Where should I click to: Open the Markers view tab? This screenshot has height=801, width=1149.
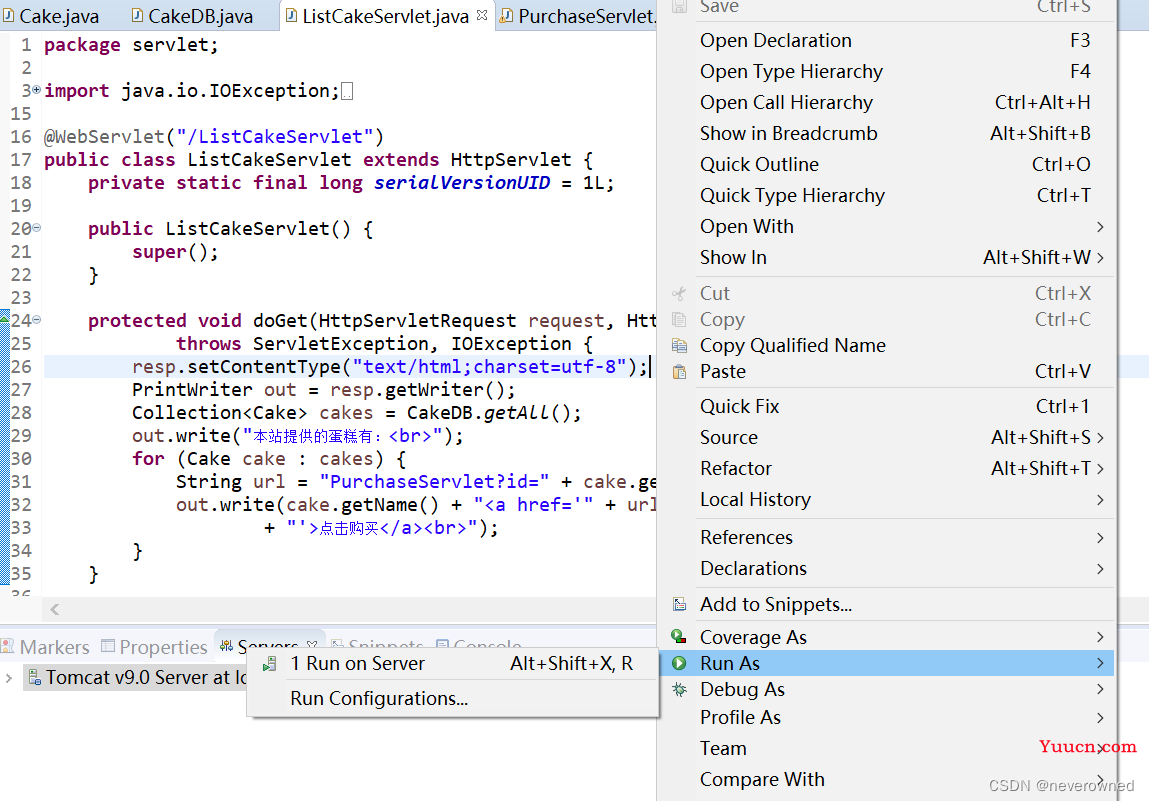click(54, 647)
